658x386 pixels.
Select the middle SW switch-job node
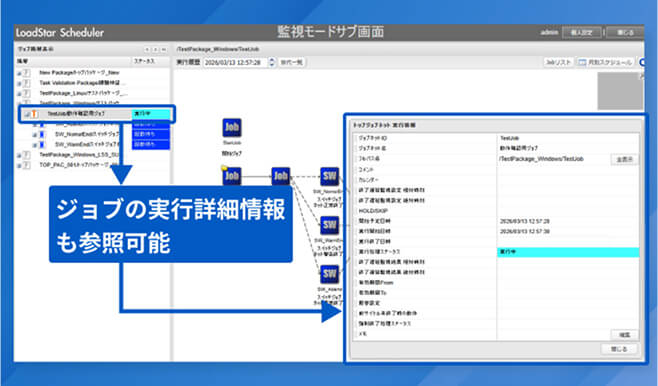pos(329,225)
